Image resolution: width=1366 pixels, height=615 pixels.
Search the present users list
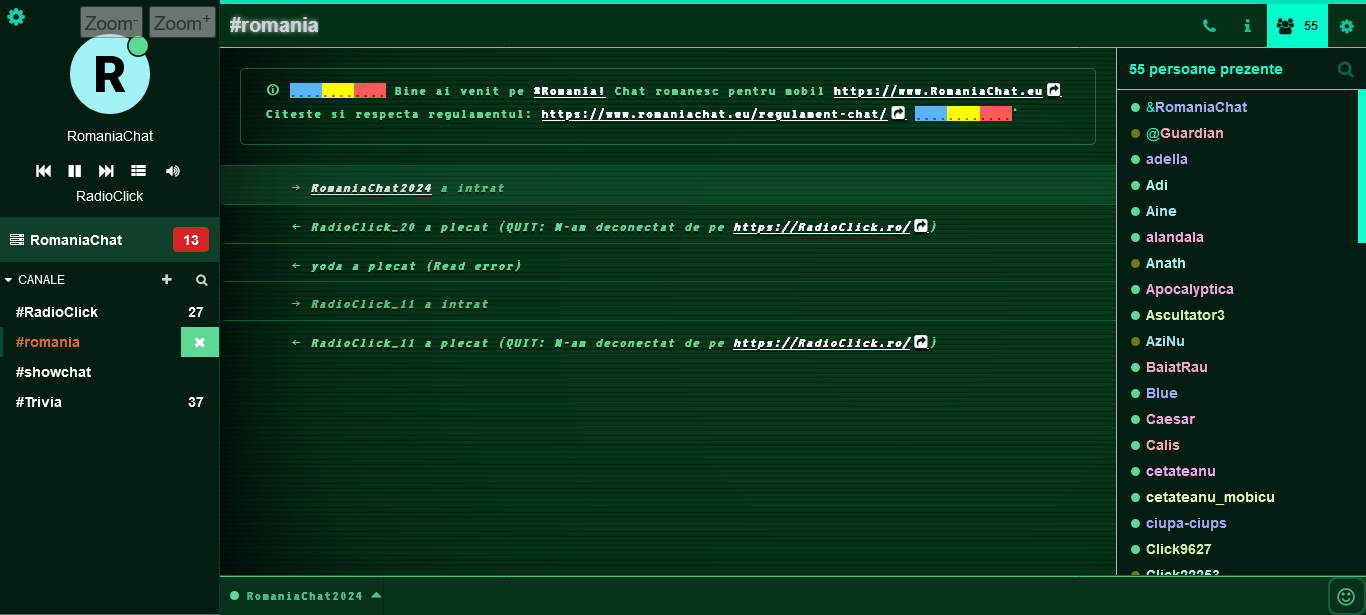click(1346, 69)
